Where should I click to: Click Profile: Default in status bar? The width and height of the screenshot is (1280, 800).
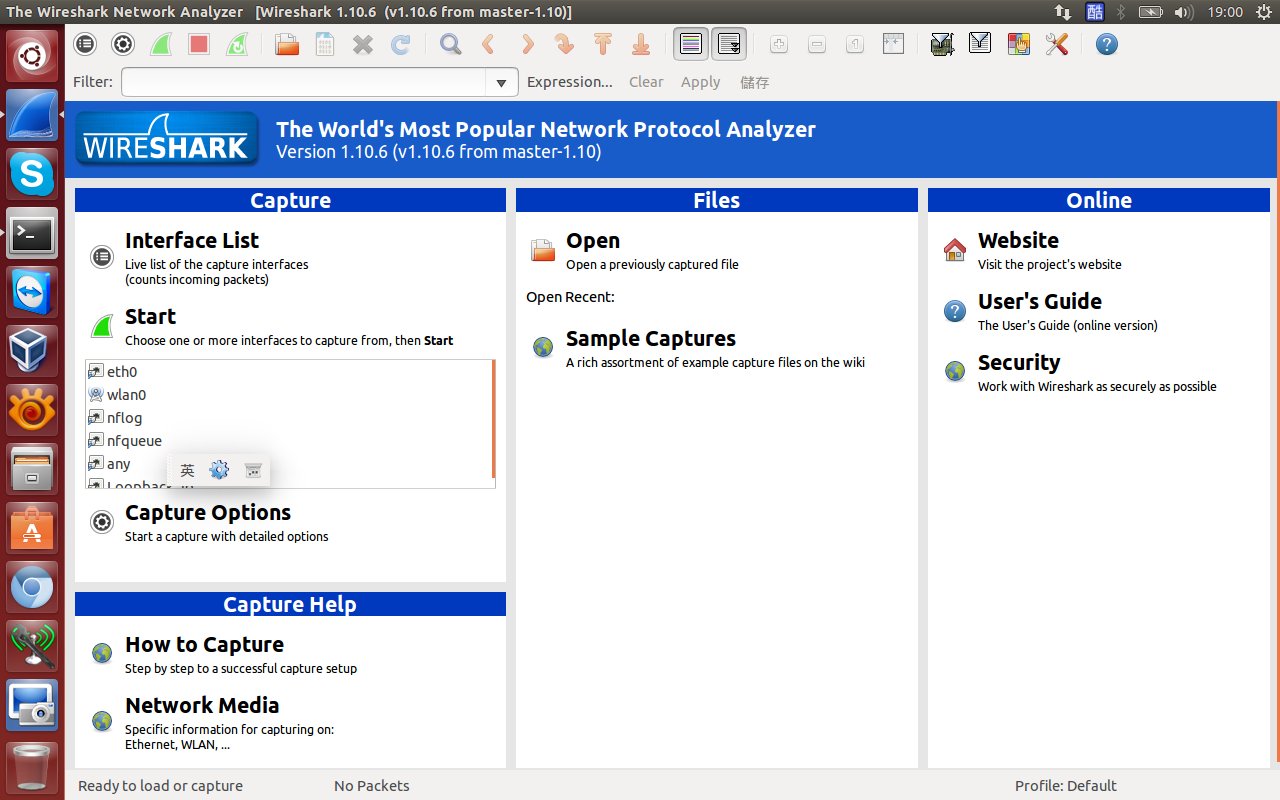pos(1066,785)
